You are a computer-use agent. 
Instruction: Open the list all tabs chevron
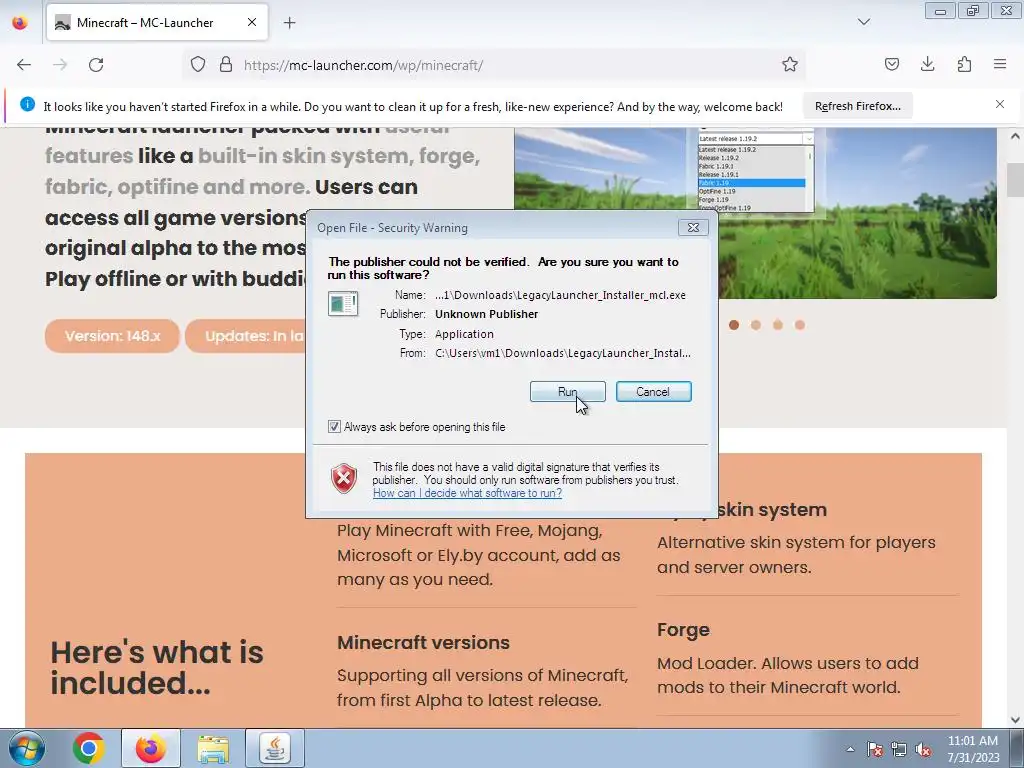click(x=863, y=22)
